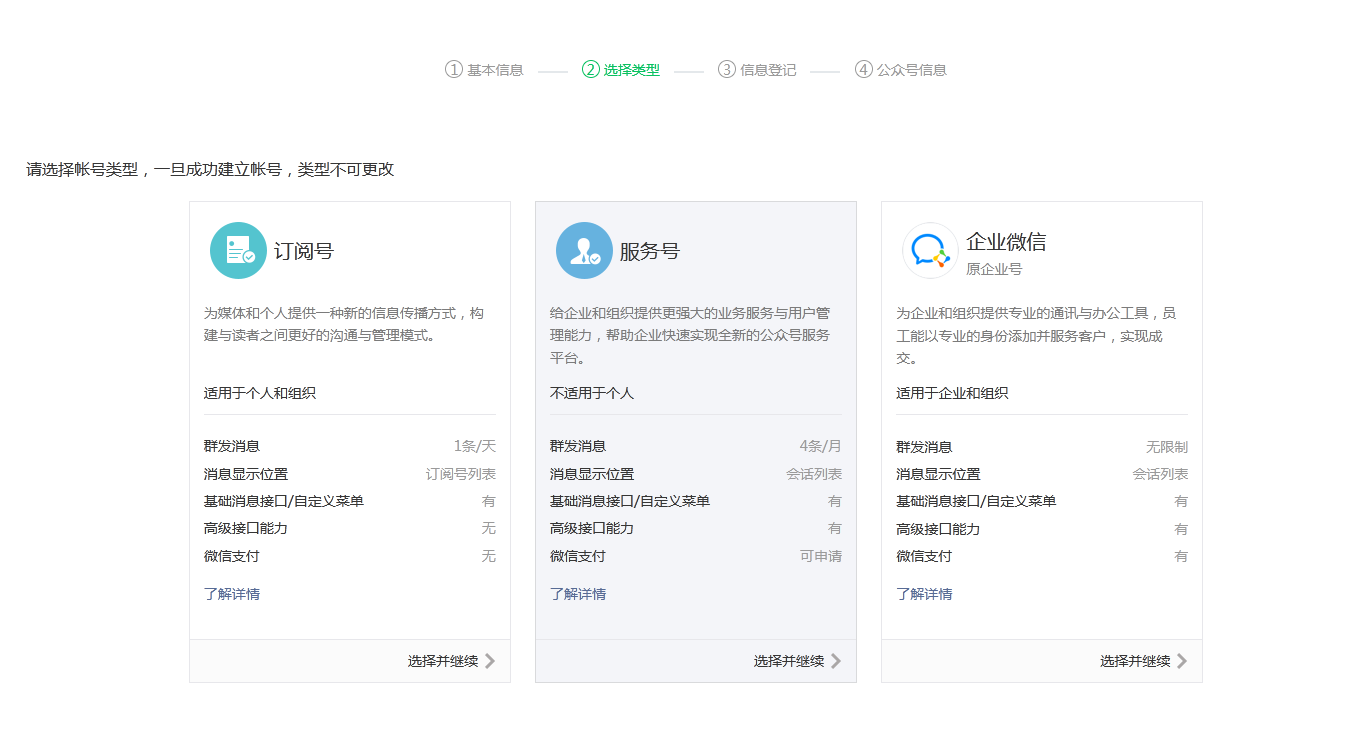Click the arrow beside 订阅号 选择并继续

pos(490,661)
